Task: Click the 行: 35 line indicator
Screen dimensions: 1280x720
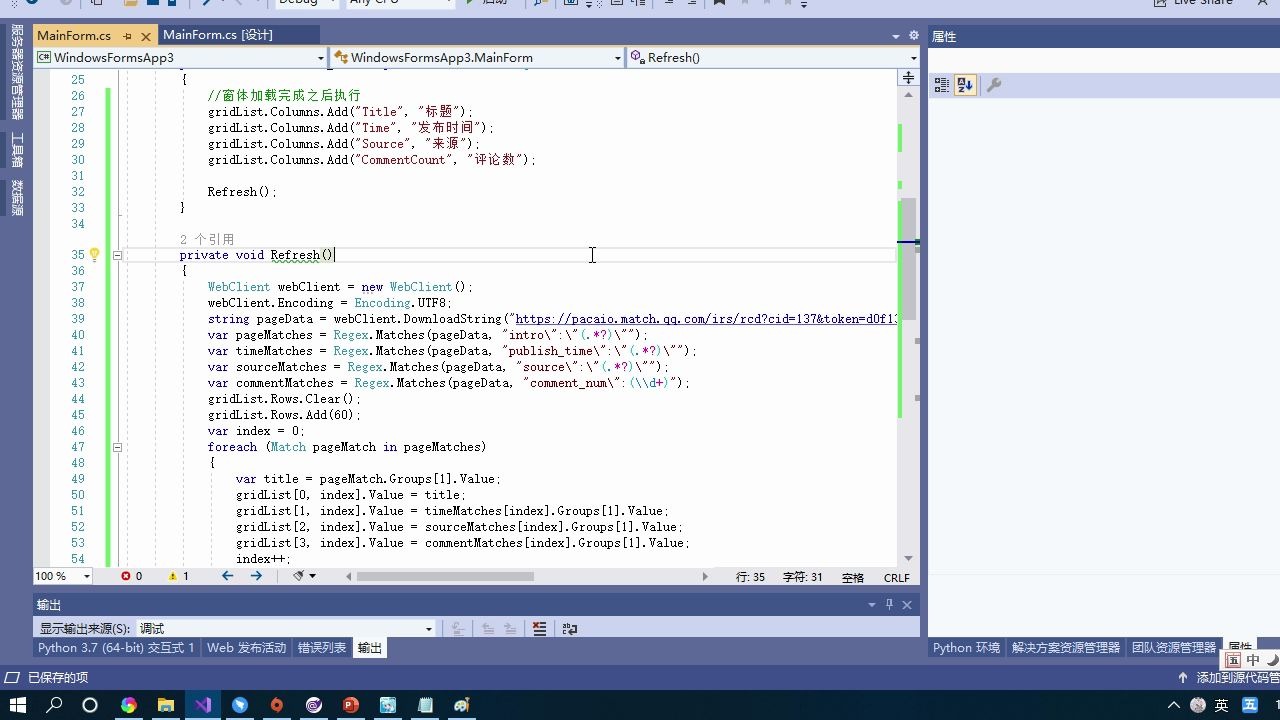Action: tap(750, 577)
